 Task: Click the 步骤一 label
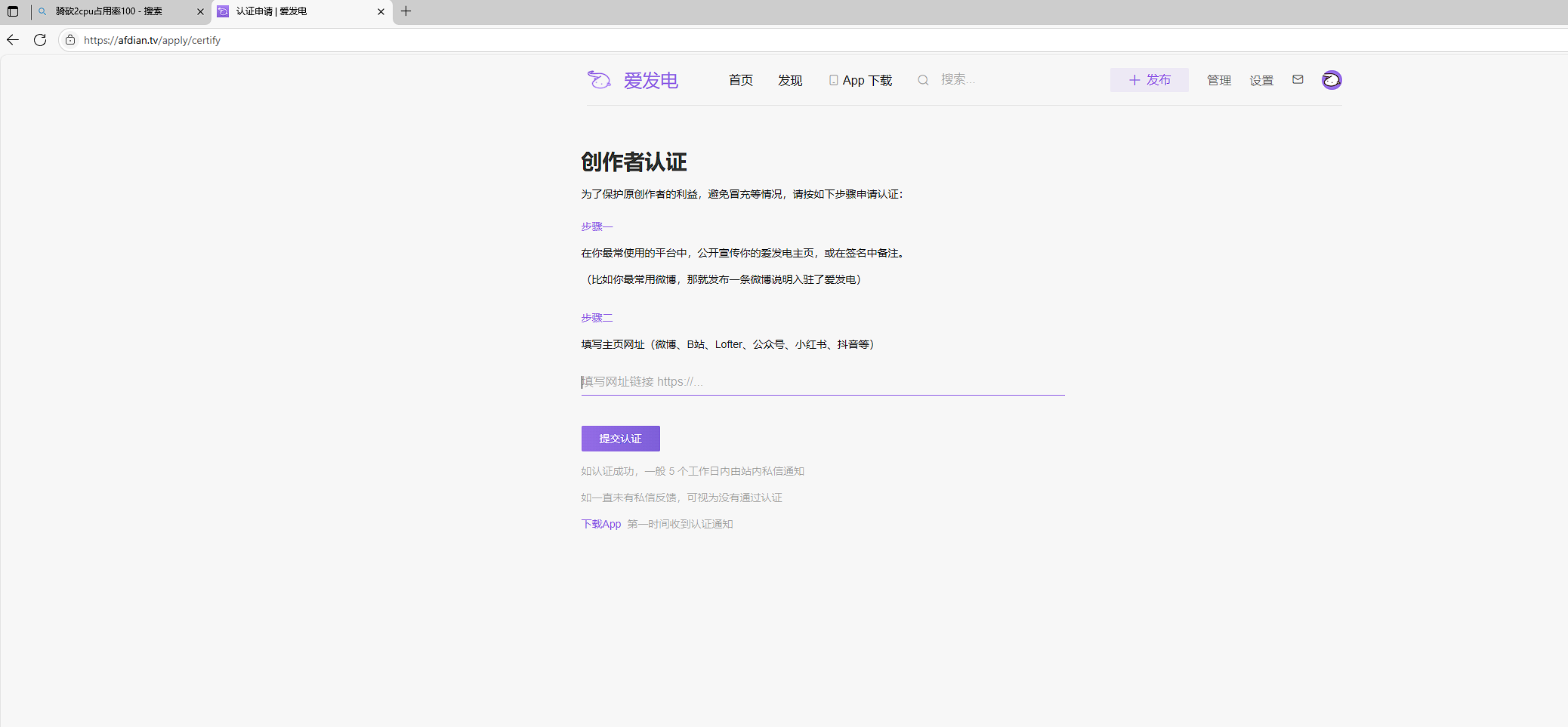(x=597, y=226)
